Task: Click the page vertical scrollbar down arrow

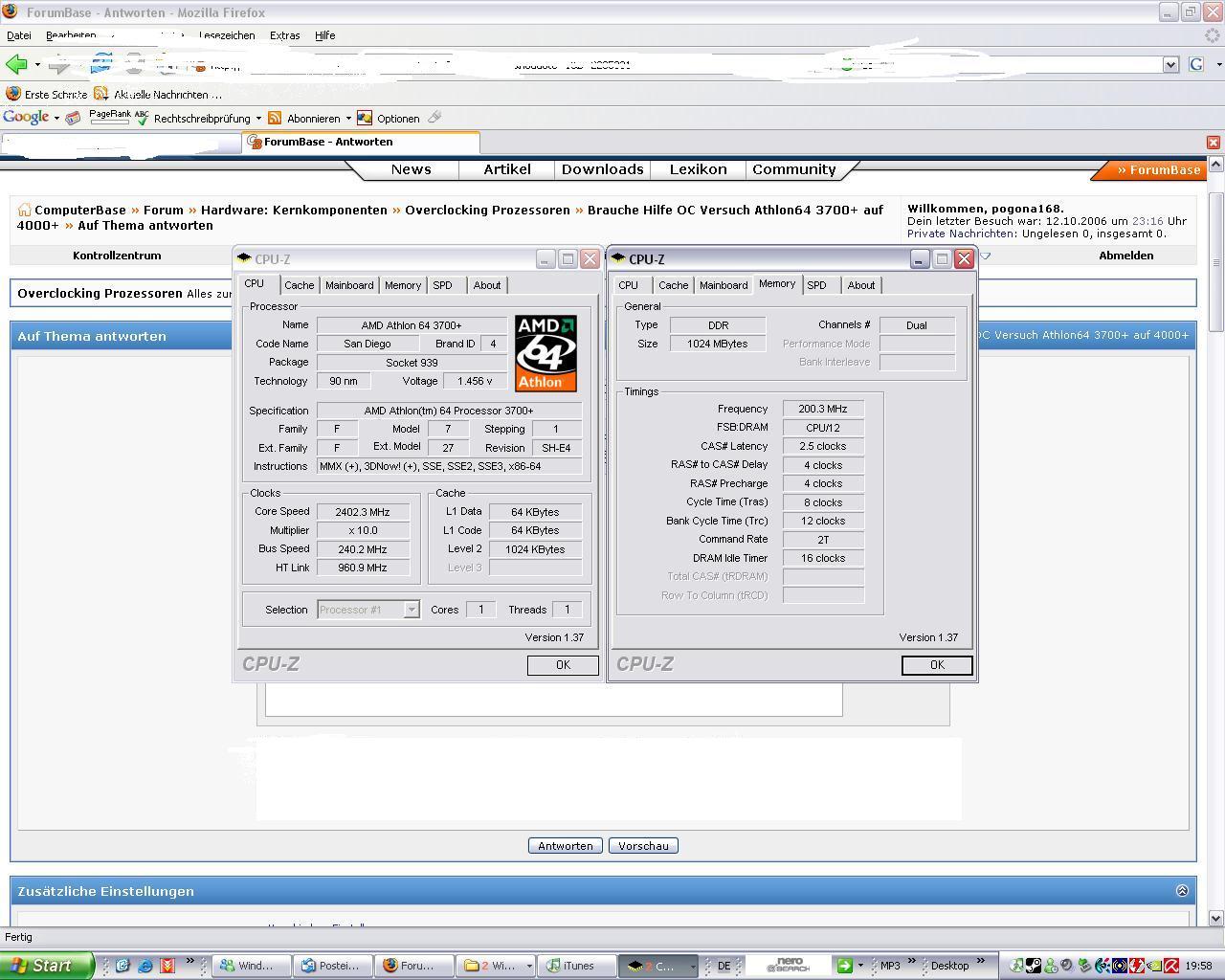Action: 1216,918
